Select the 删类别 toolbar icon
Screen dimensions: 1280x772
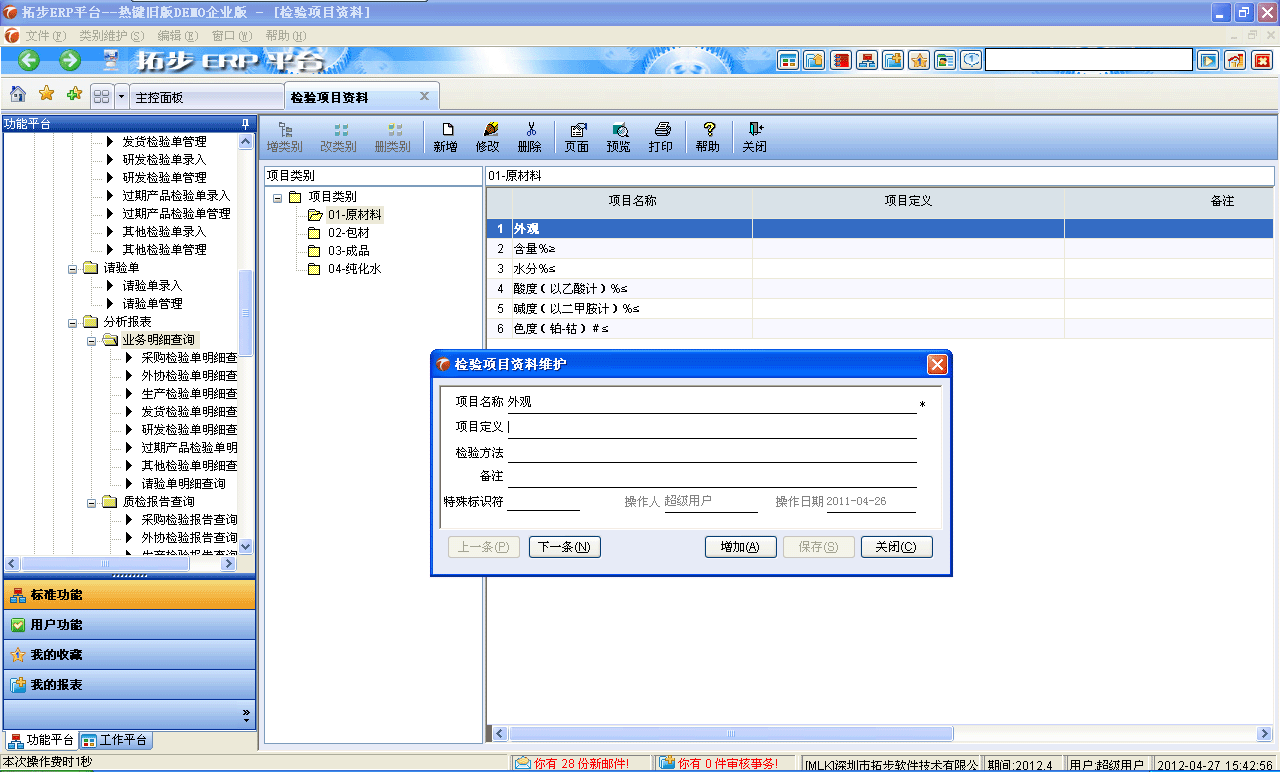click(391, 136)
